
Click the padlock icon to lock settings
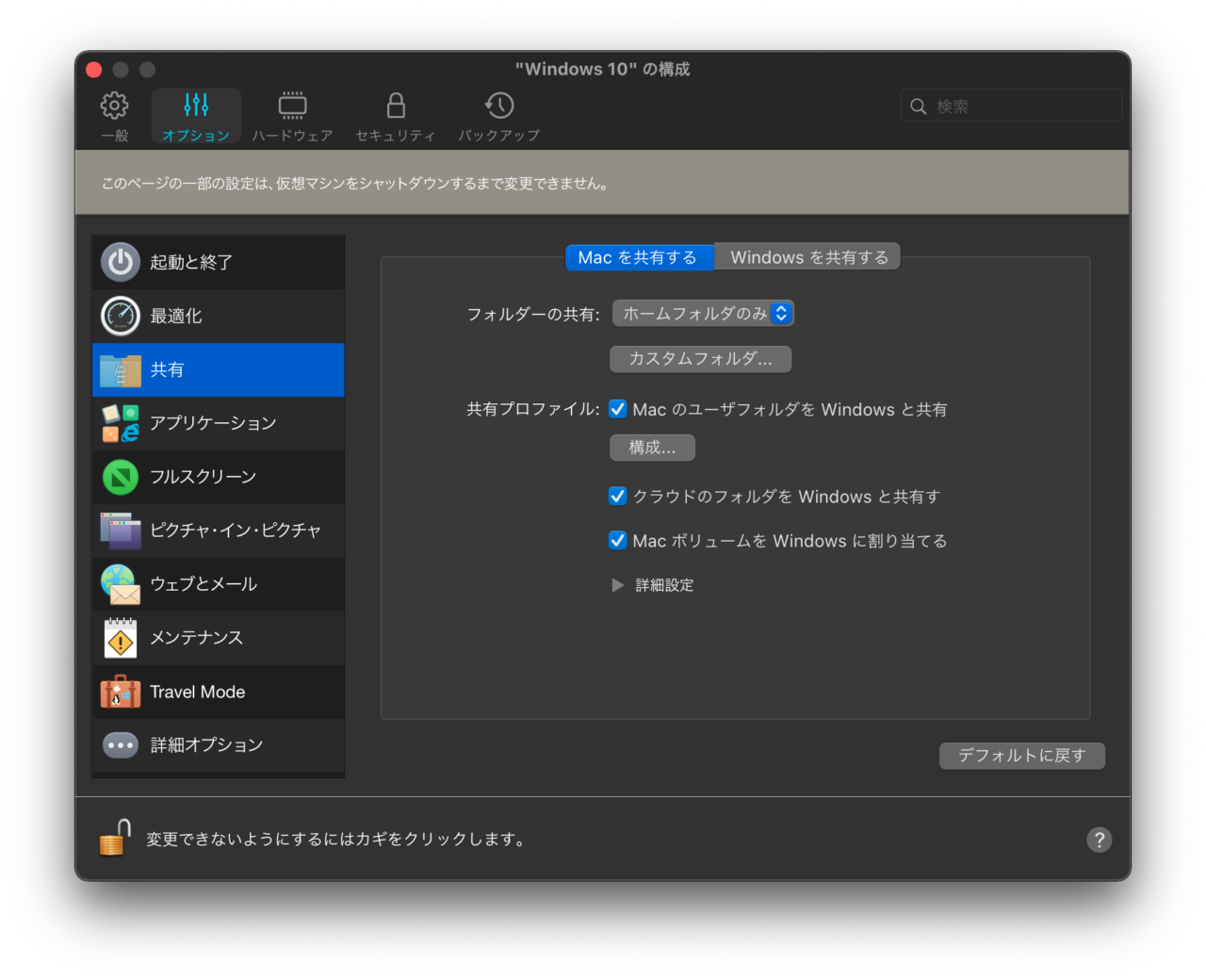point(115,838)
